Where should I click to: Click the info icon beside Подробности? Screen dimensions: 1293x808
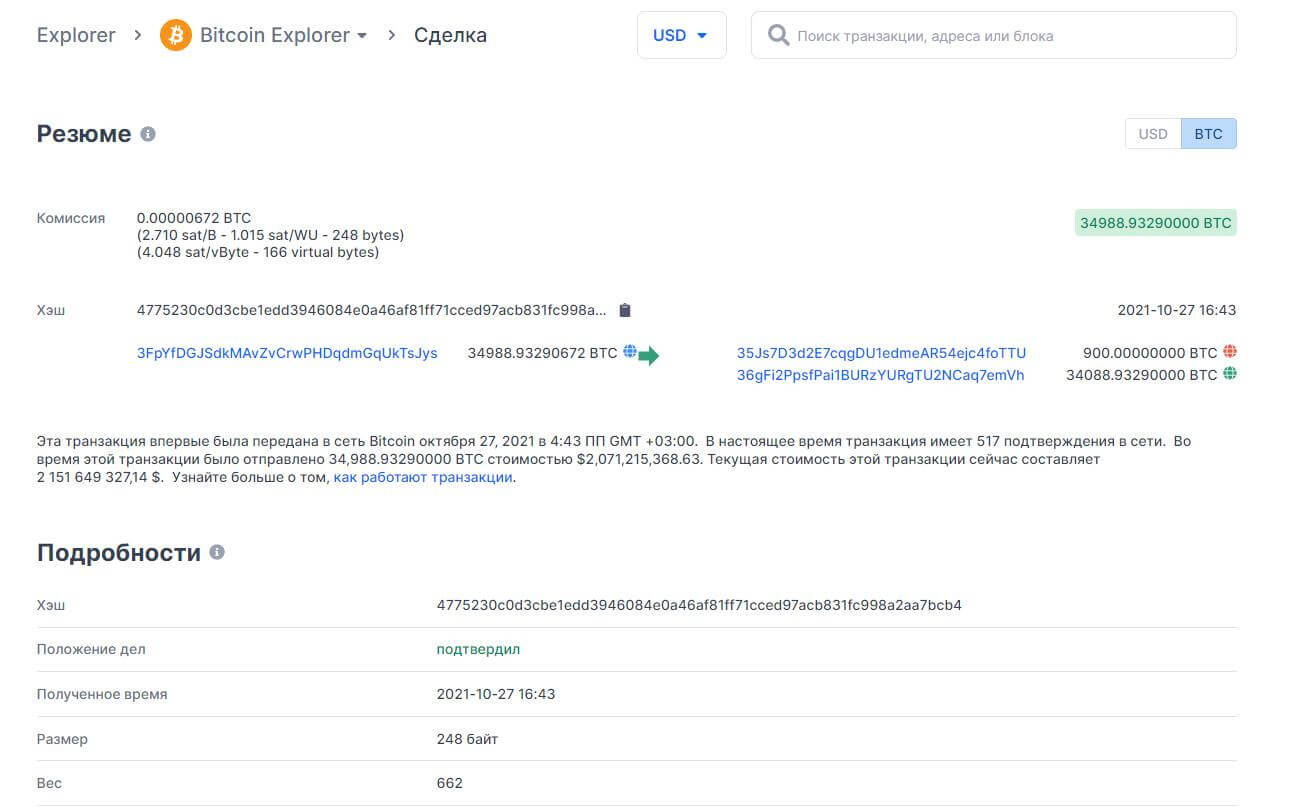217,552
